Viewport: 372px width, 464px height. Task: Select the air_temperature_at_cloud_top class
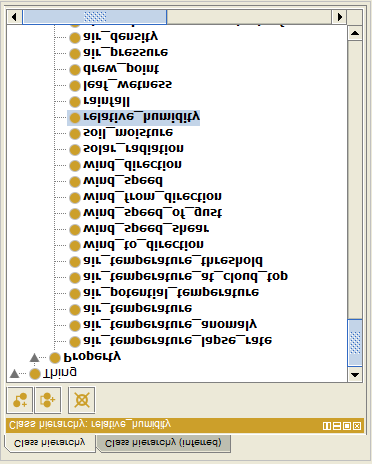[178, 277]
